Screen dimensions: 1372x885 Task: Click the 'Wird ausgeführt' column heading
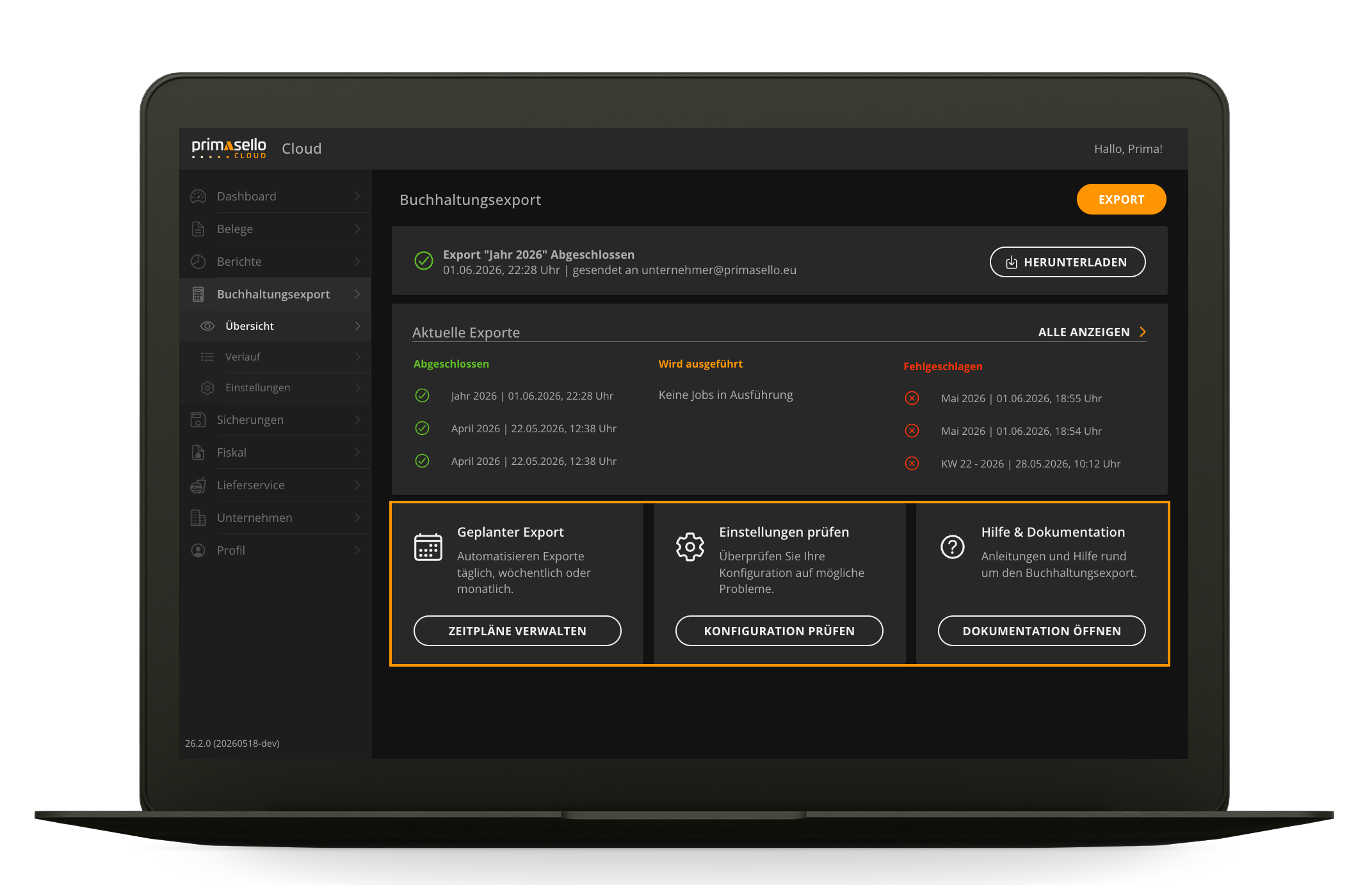pos(700,364)
